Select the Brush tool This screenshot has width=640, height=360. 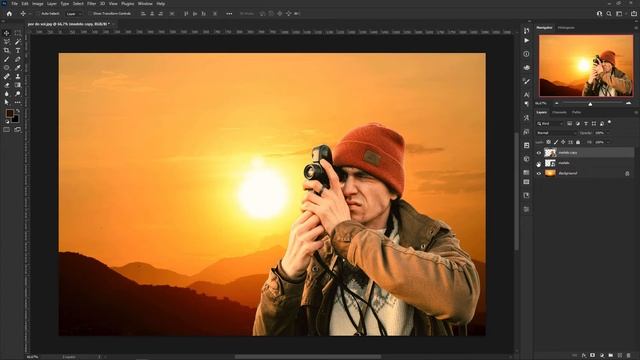pos(7,59)
